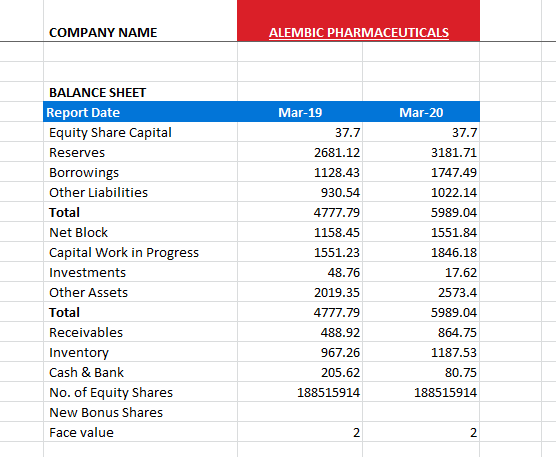
Task: Click the Borrowings row label
Action: 84,173
